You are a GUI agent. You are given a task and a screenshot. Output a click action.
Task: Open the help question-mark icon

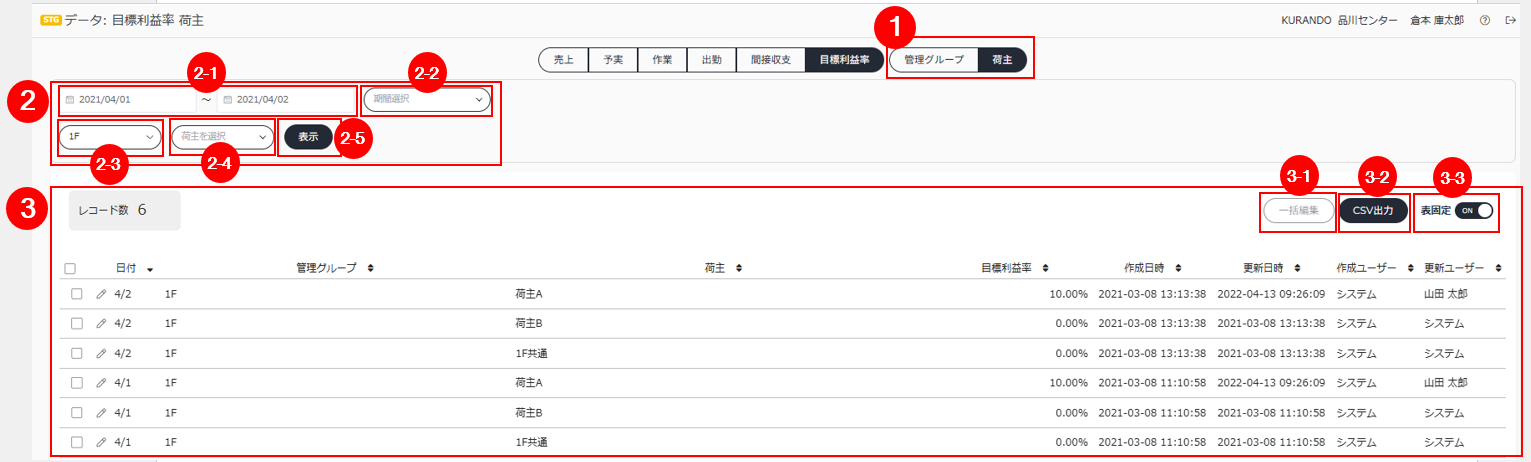click(1485, 20)
